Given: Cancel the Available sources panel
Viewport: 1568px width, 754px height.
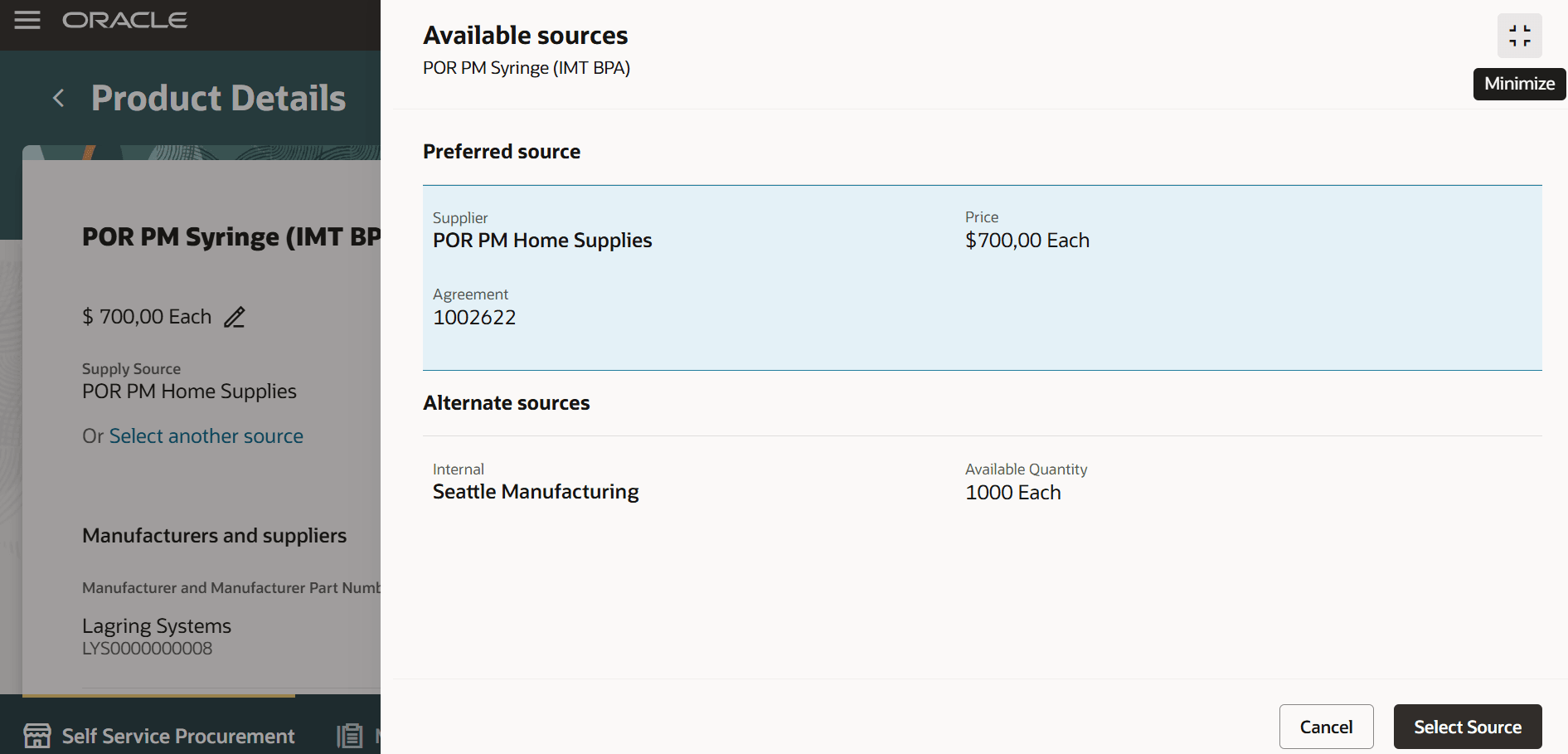Looking at the screenshot, I should (1326, 727).
